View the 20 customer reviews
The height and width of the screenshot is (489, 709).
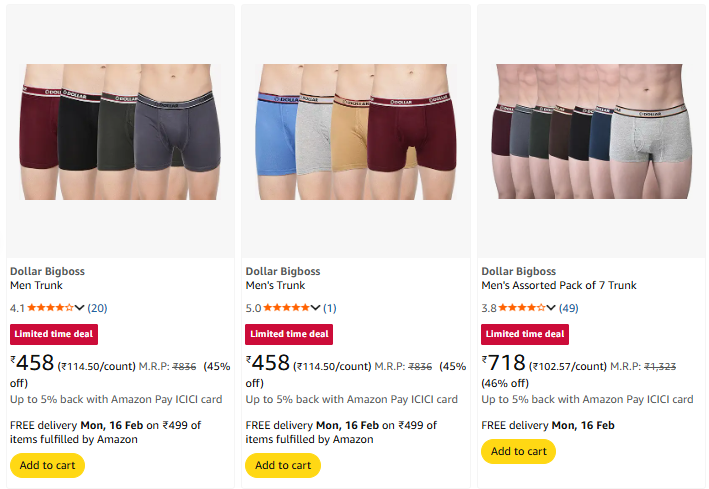coord(97,308)
